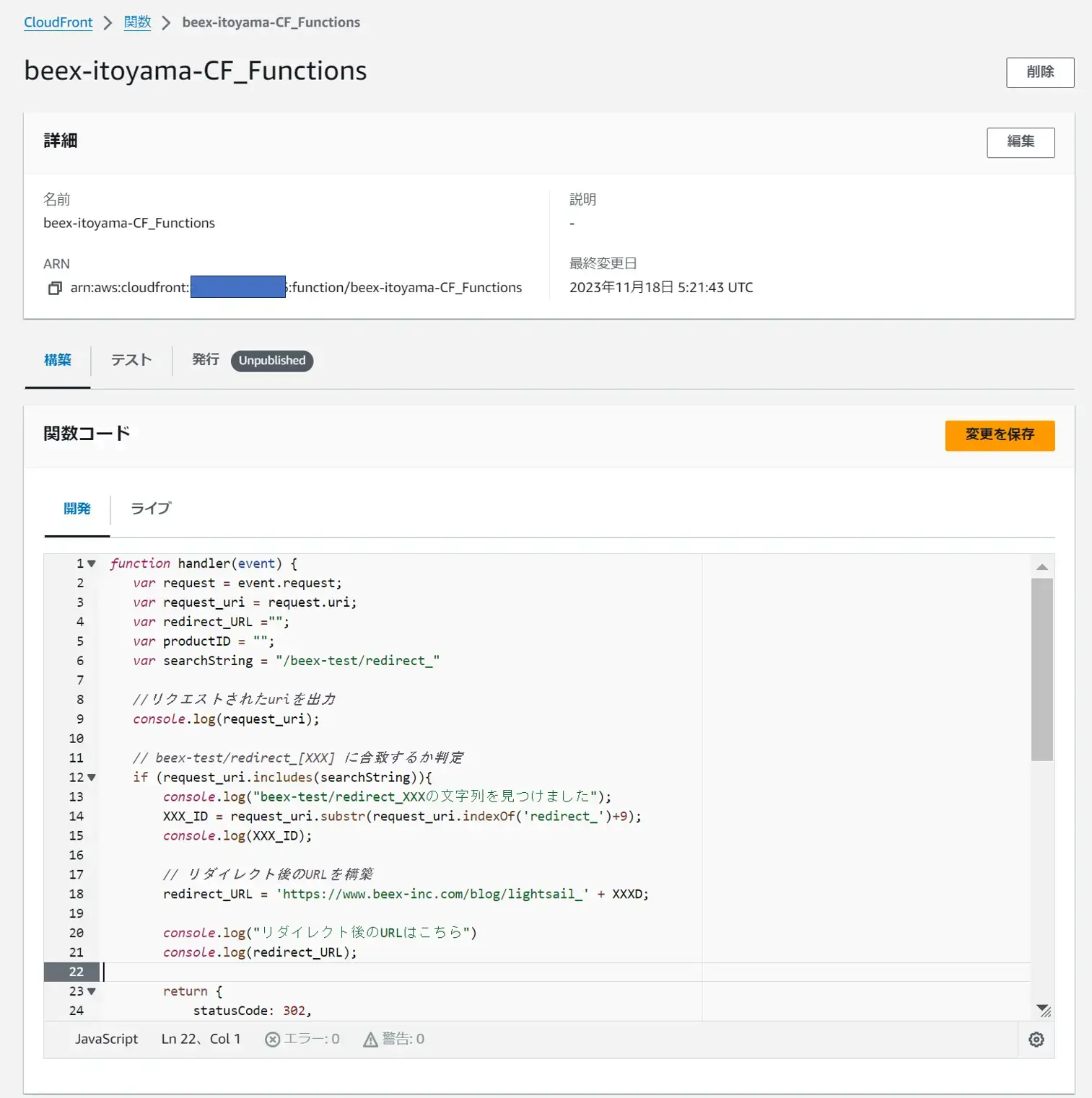The width and height of the screenshot is (1092, 1098).
Task: Click the console.log(XXX_ID) code line
Action: 237,836
